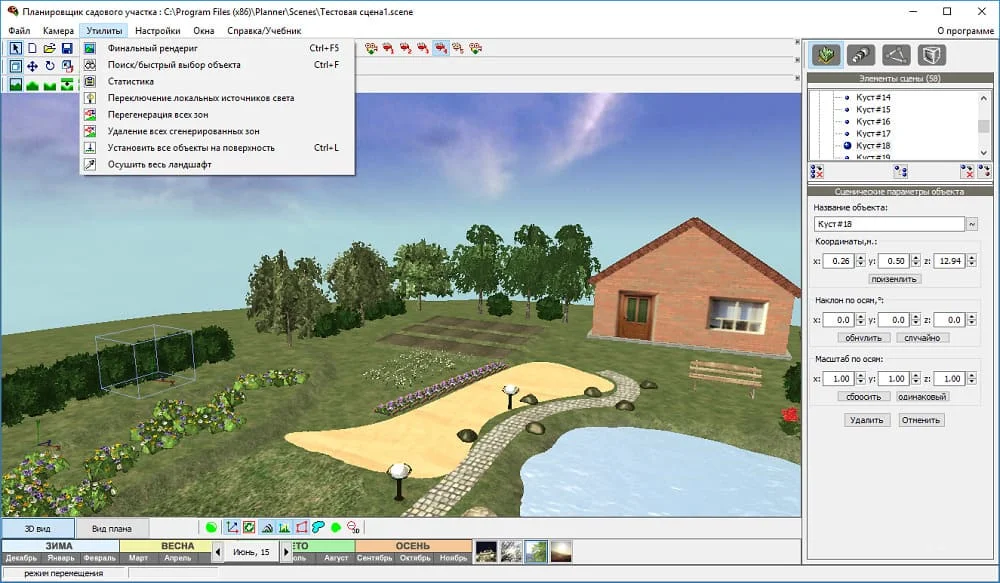Select Куст#15 in scene elements list
The height and width of the screenshot is (583, 1000).
click(873, 109)
